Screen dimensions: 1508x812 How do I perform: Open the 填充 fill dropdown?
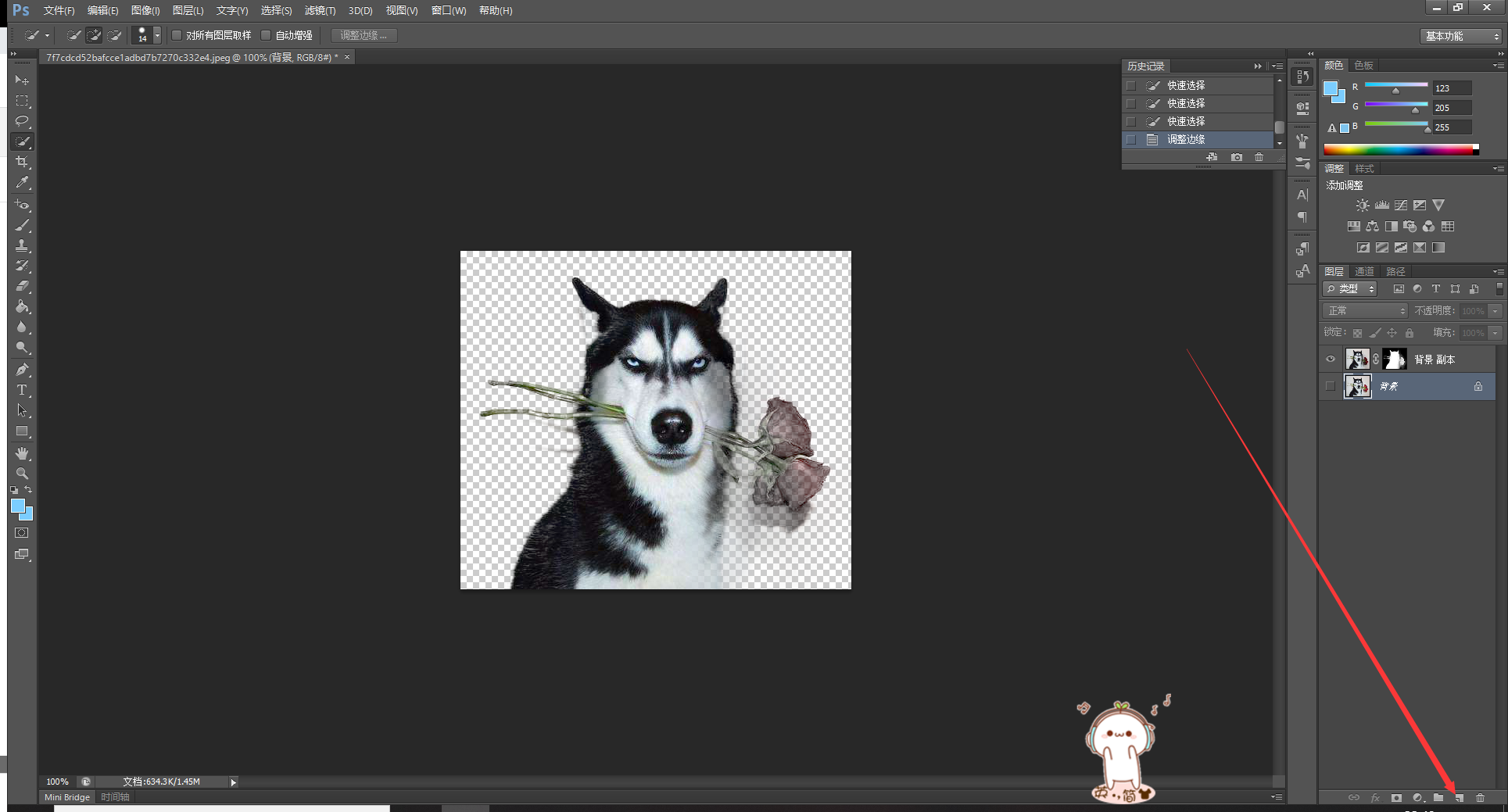point(1495,333)
